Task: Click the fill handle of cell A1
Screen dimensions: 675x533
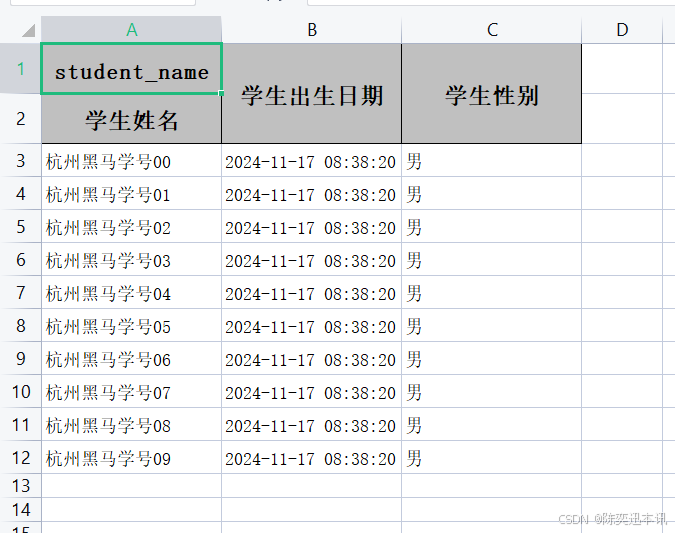Action: tap(221, 93)
